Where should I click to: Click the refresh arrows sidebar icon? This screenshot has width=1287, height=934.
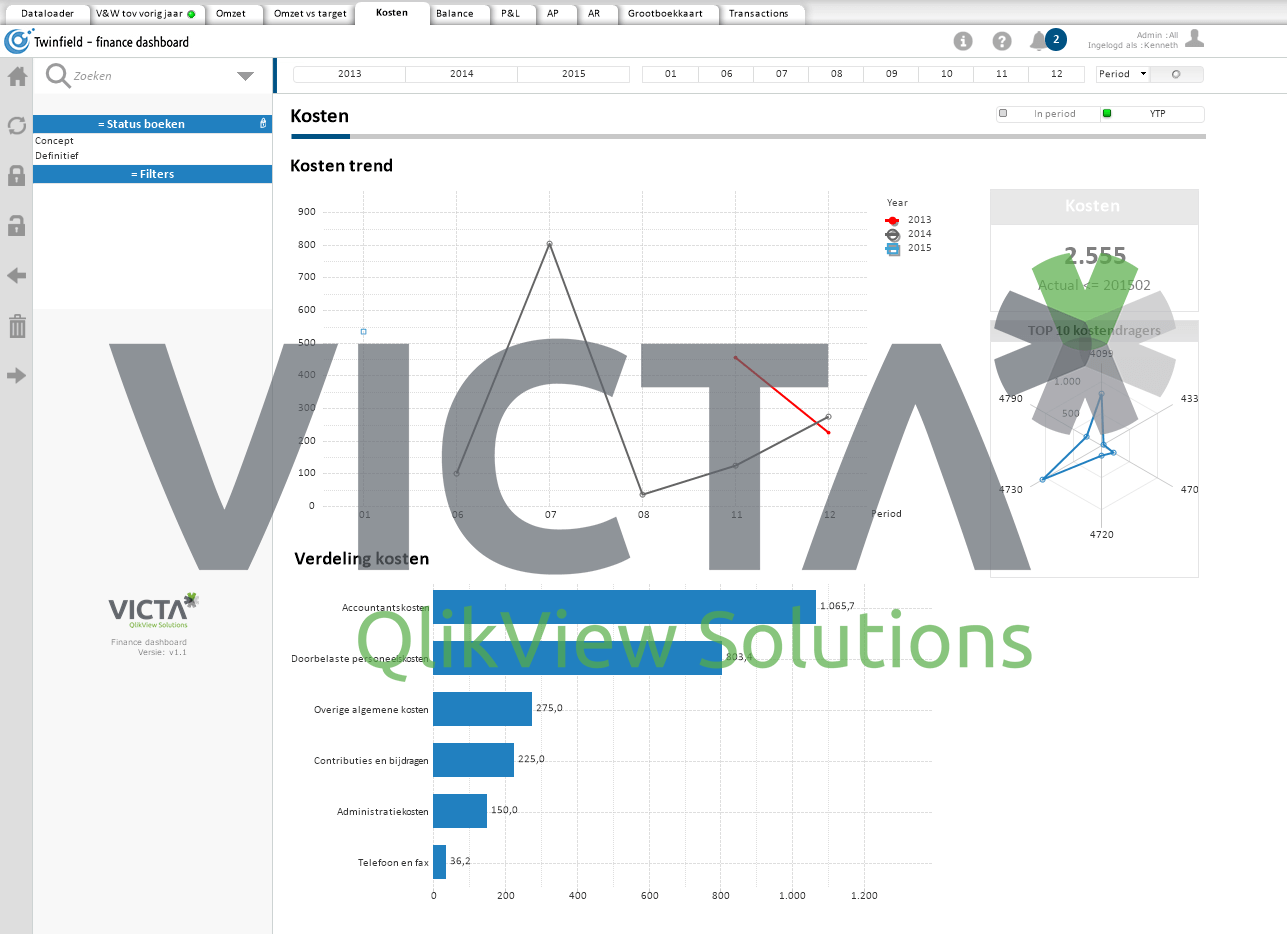tap(16, 126)
